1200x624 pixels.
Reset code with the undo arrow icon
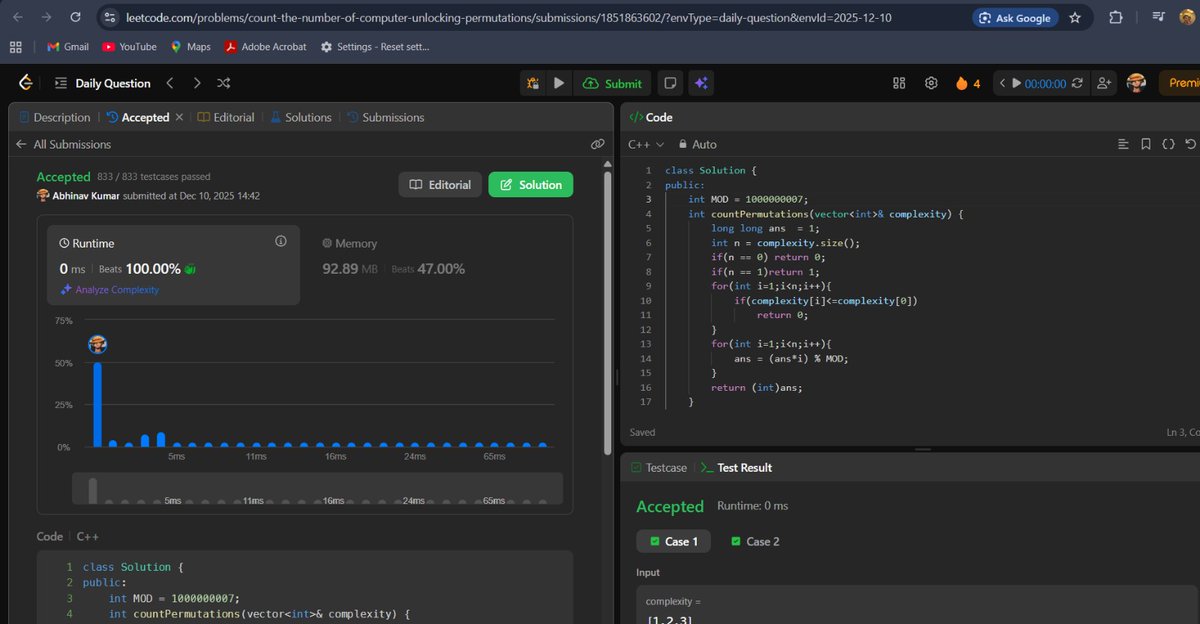(x=1191, y=144)
